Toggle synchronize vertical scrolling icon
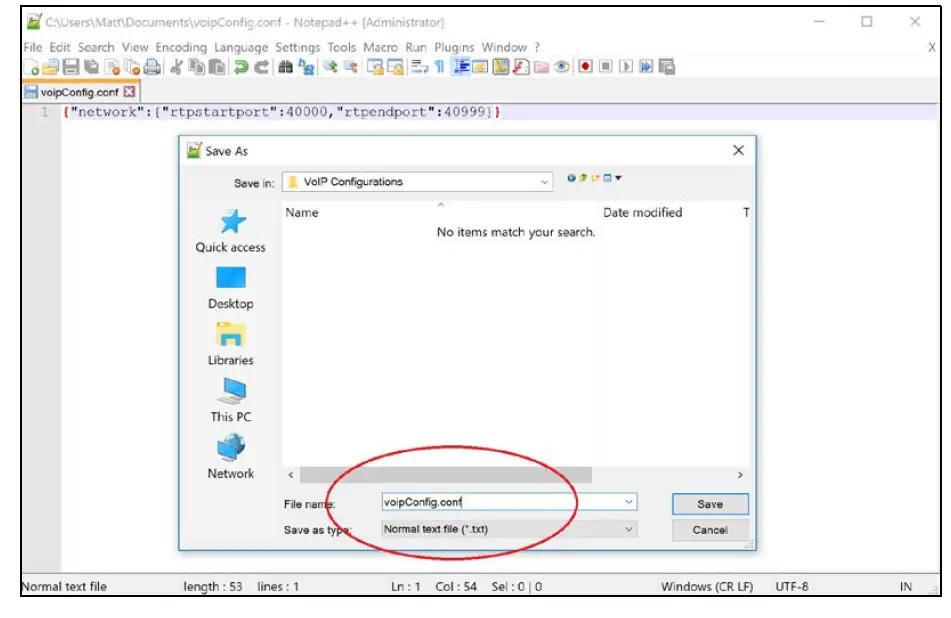 coord(375,67)
